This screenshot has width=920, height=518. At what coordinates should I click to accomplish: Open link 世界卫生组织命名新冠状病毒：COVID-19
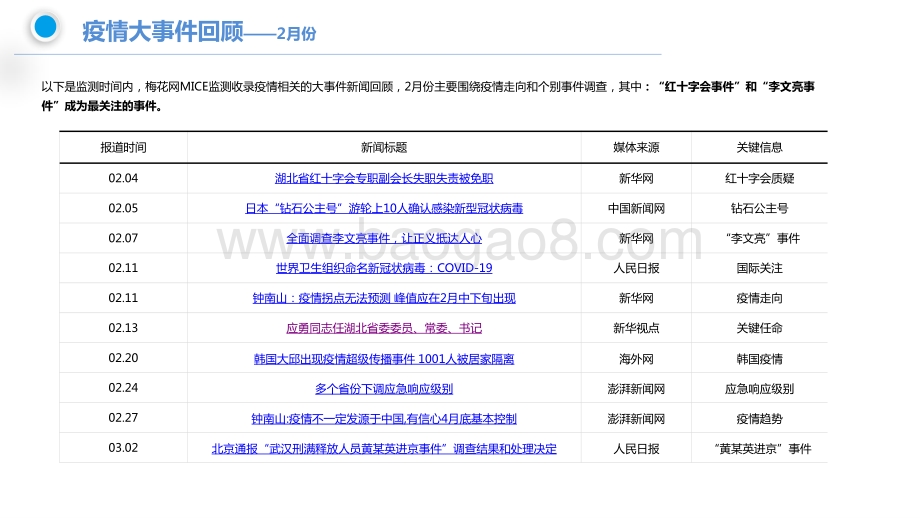pyautogui.click(x=384, y=268)
